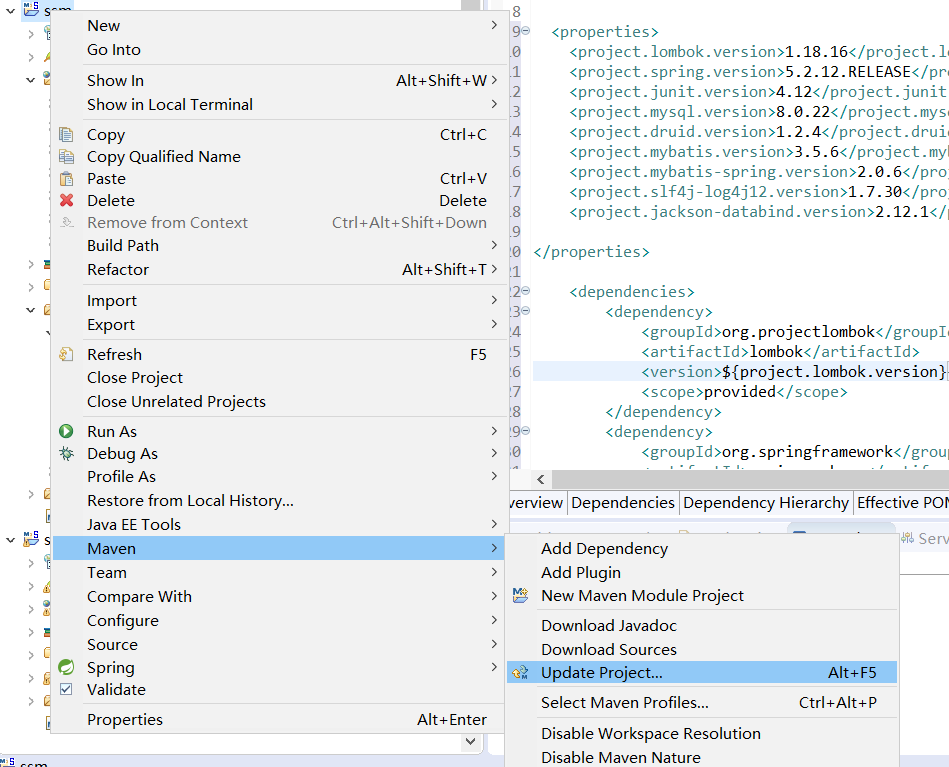The height and width of the screenshot is (767, 949).
Task: Open the Java EE Tools submenu
Action: point(278,524)
